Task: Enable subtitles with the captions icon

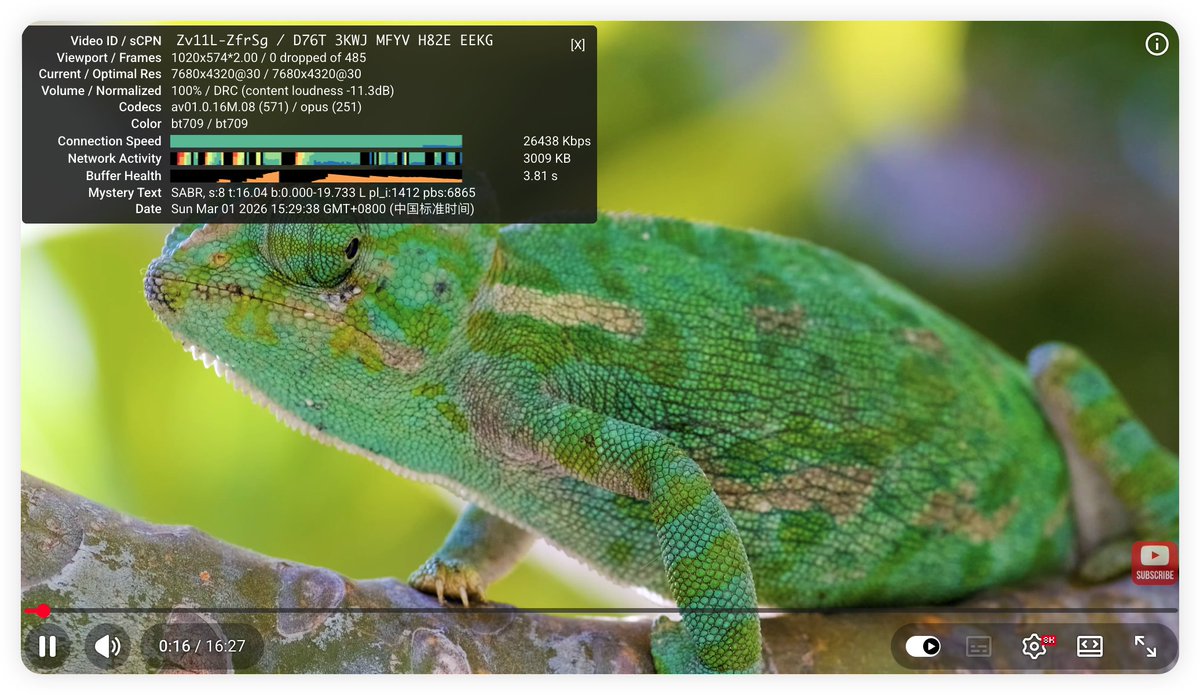Action: click(x=978, y=647)
